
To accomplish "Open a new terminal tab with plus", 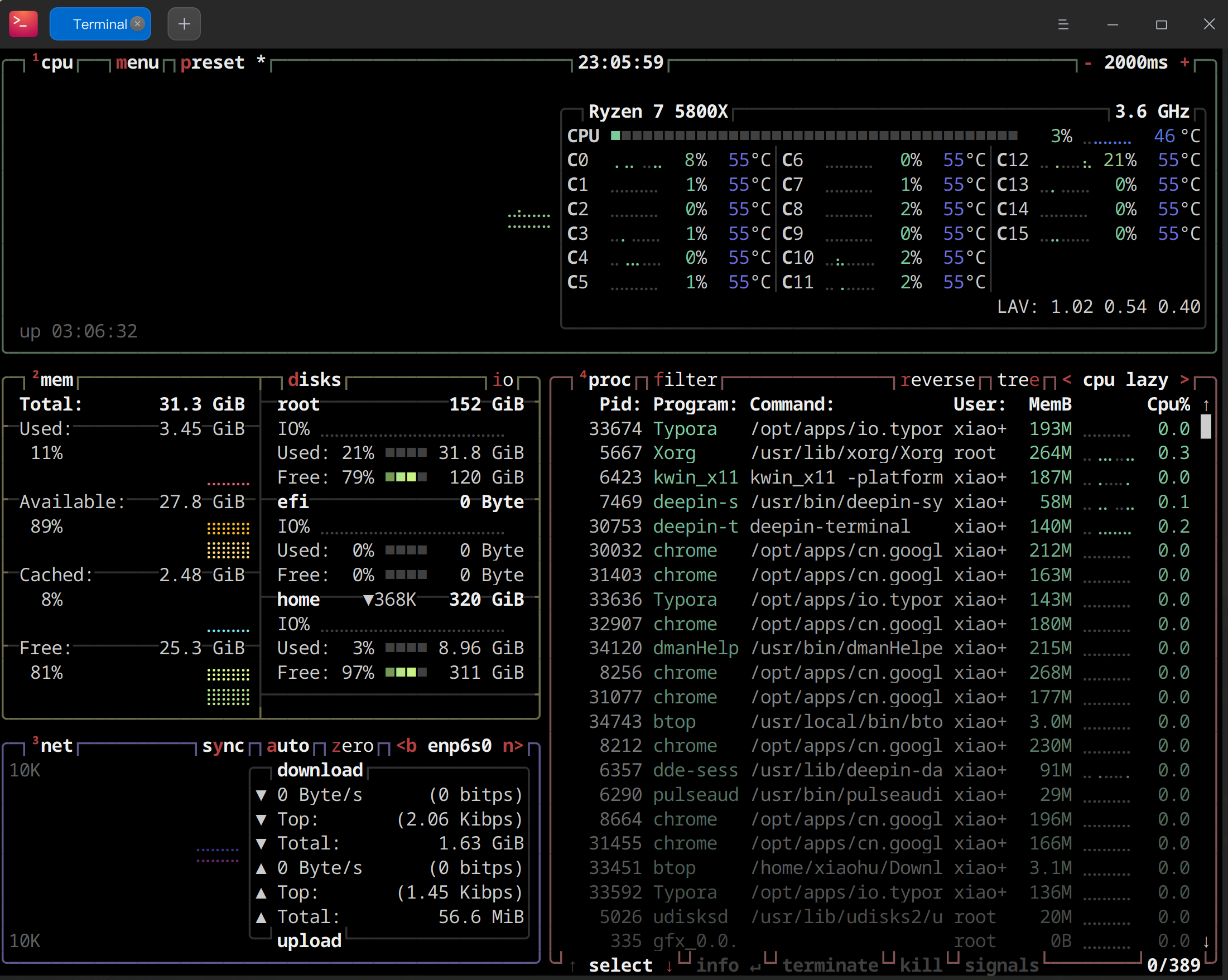I will (184, 24).
